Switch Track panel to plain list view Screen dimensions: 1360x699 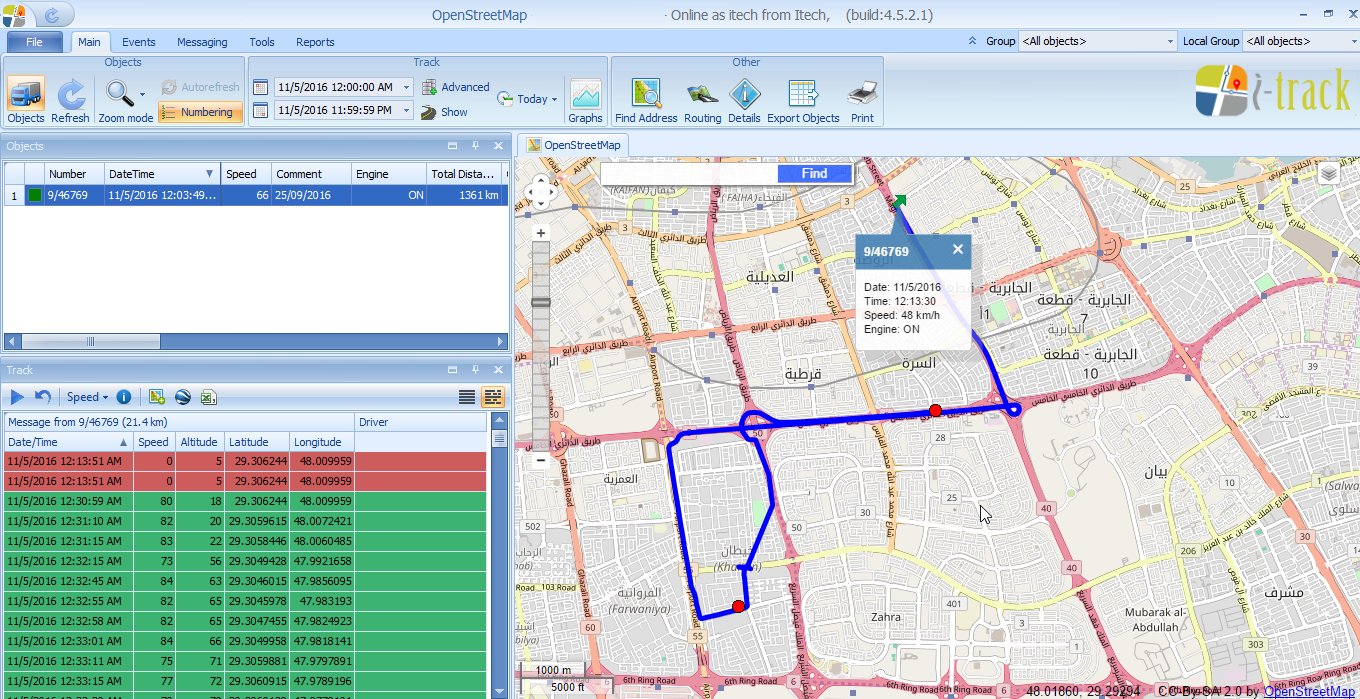click(467, 397)
